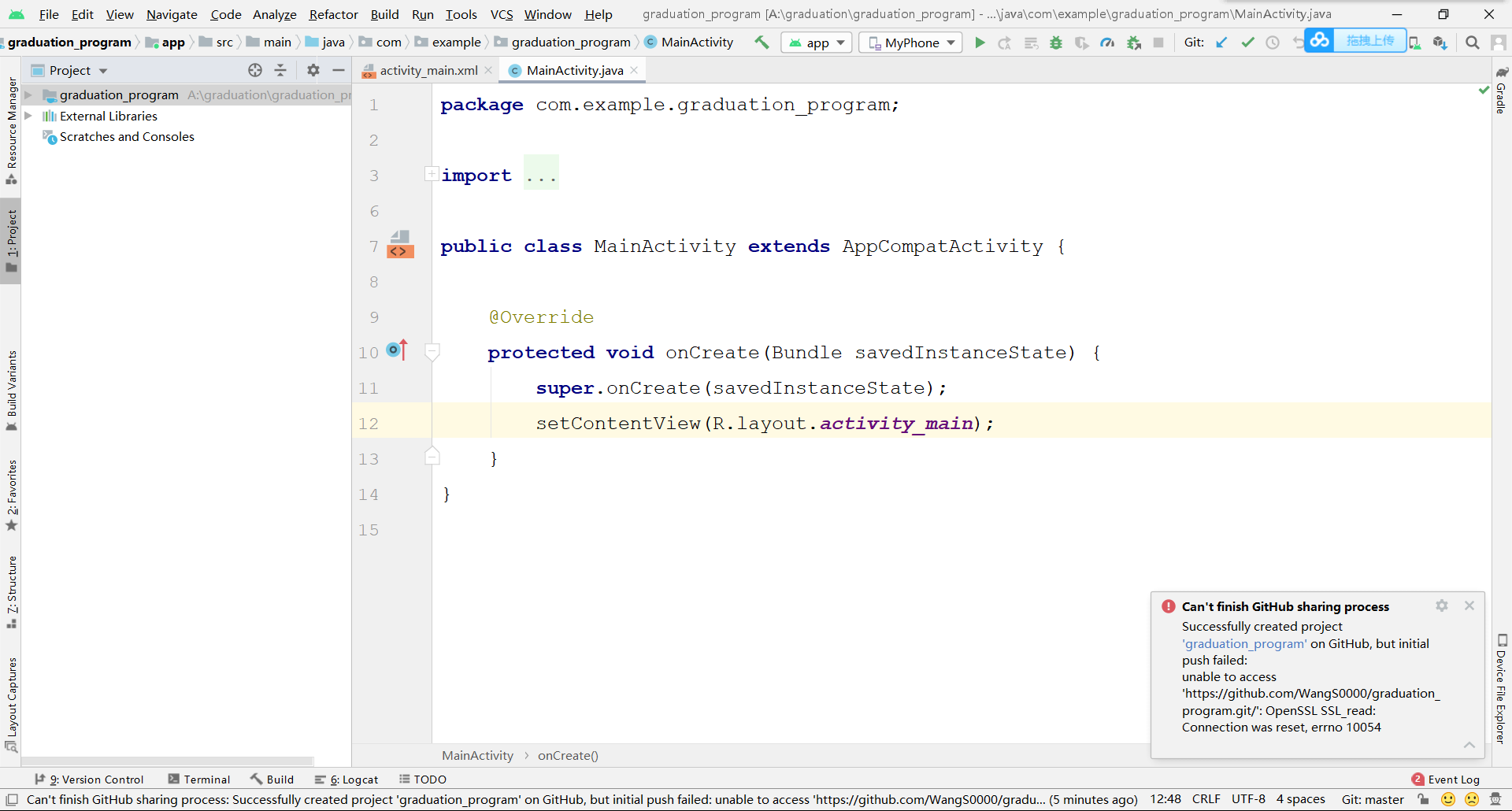Expand External Libraries tree node
Viewport: 1512px width, 811px height.
pos(28,116)
